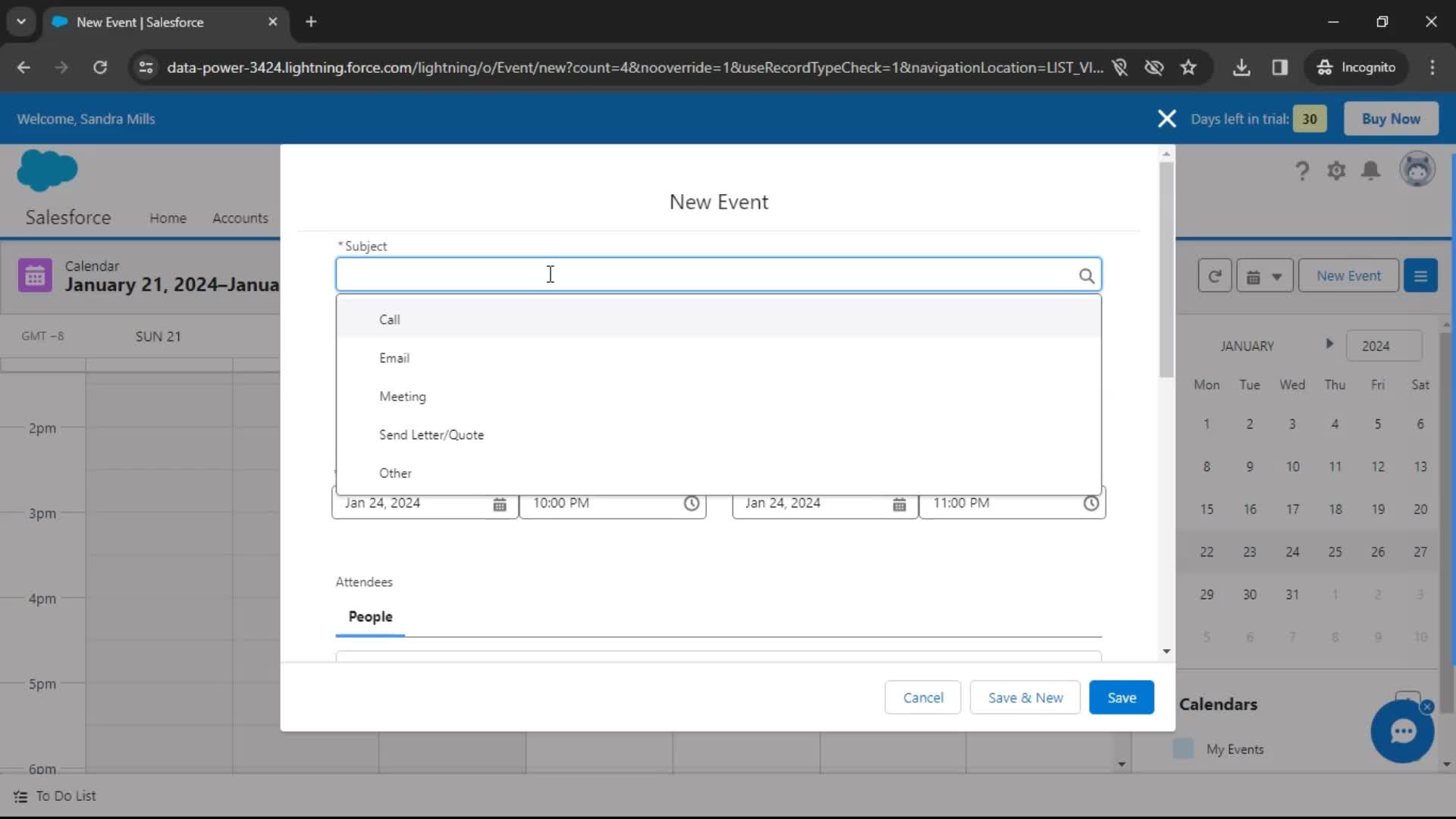Click the Salesforce cloud logo
The width and height of the screenshot is (1456, 819).
point(47,170)
